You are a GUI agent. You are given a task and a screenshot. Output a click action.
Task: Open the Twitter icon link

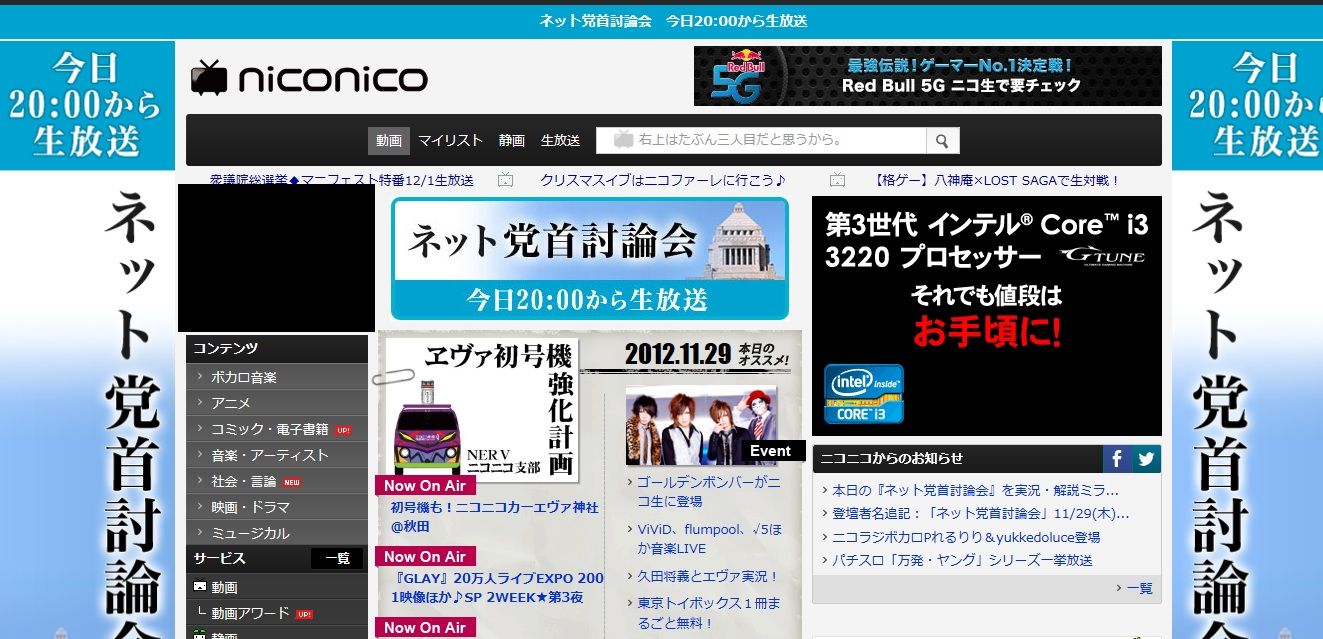tap(1146, 459)
